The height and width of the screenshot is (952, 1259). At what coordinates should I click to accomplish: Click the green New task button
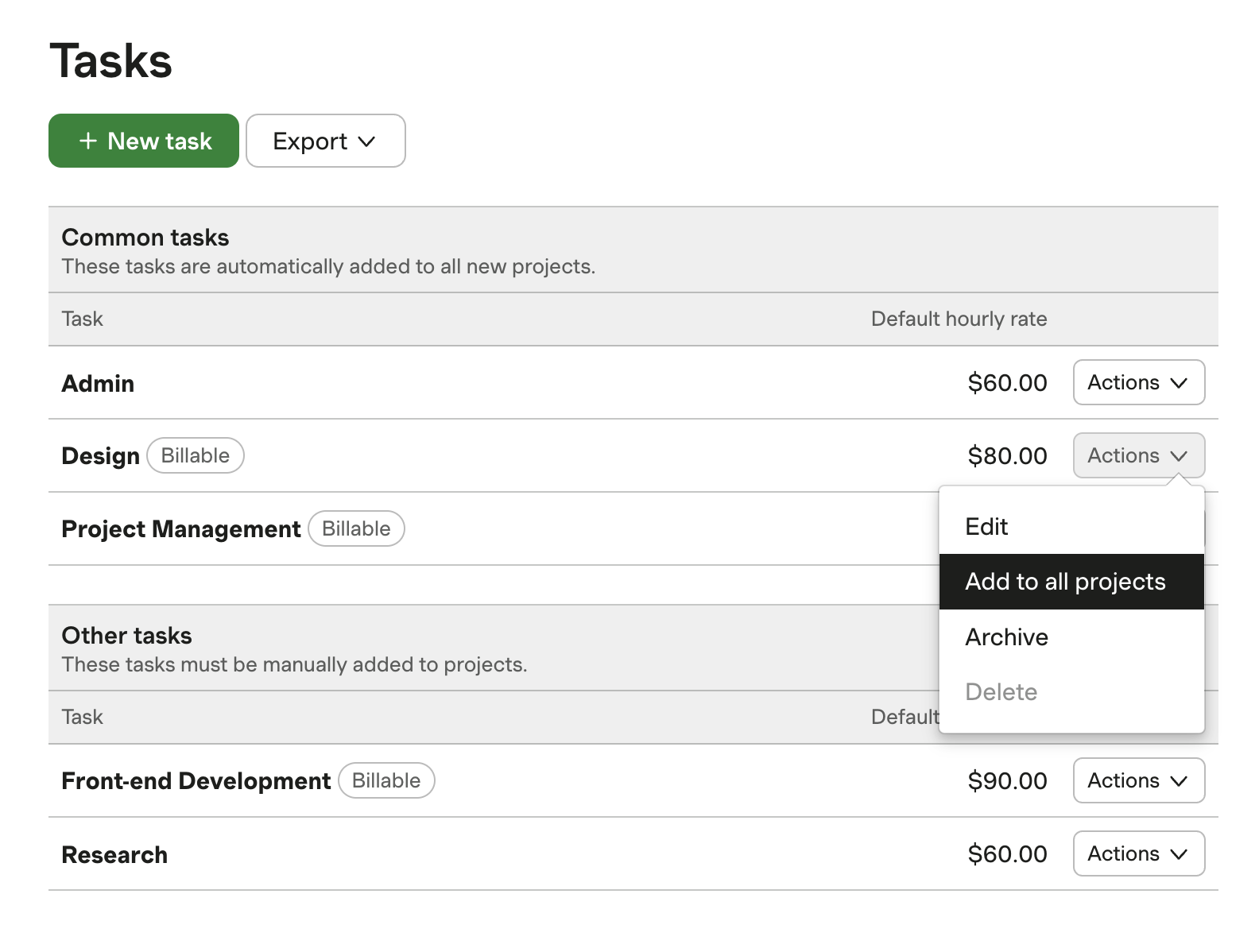(x=144, y=141)
